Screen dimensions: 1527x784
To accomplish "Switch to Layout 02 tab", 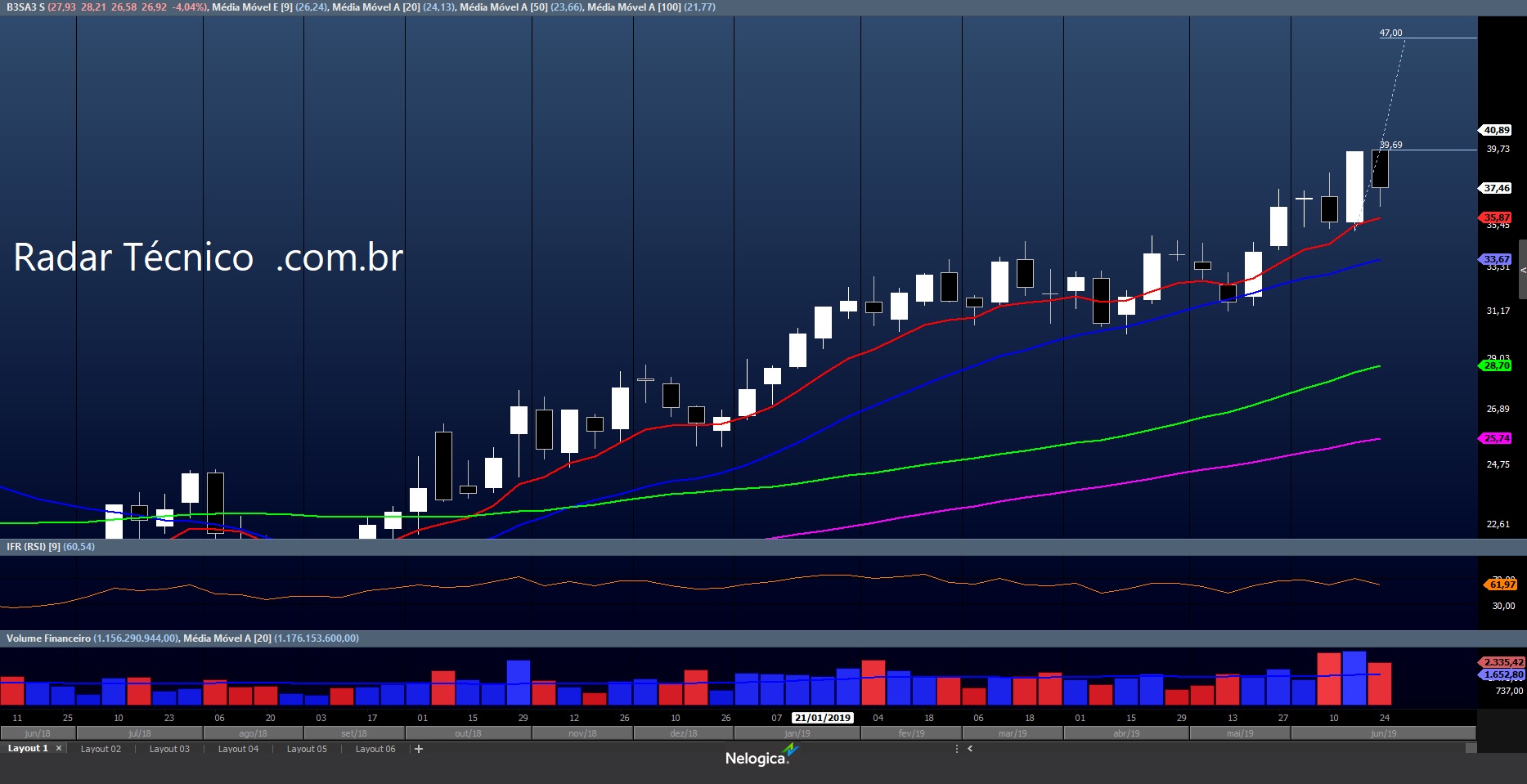I will pos(101,749).
